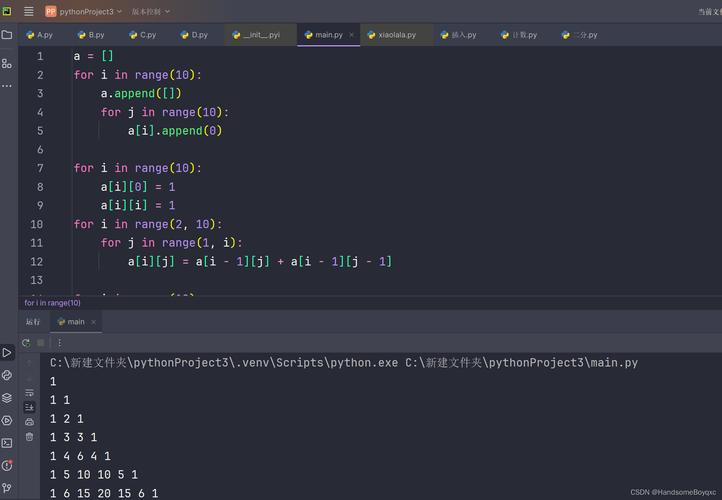Toggle scroll to end of console

[x=29, y=407]
